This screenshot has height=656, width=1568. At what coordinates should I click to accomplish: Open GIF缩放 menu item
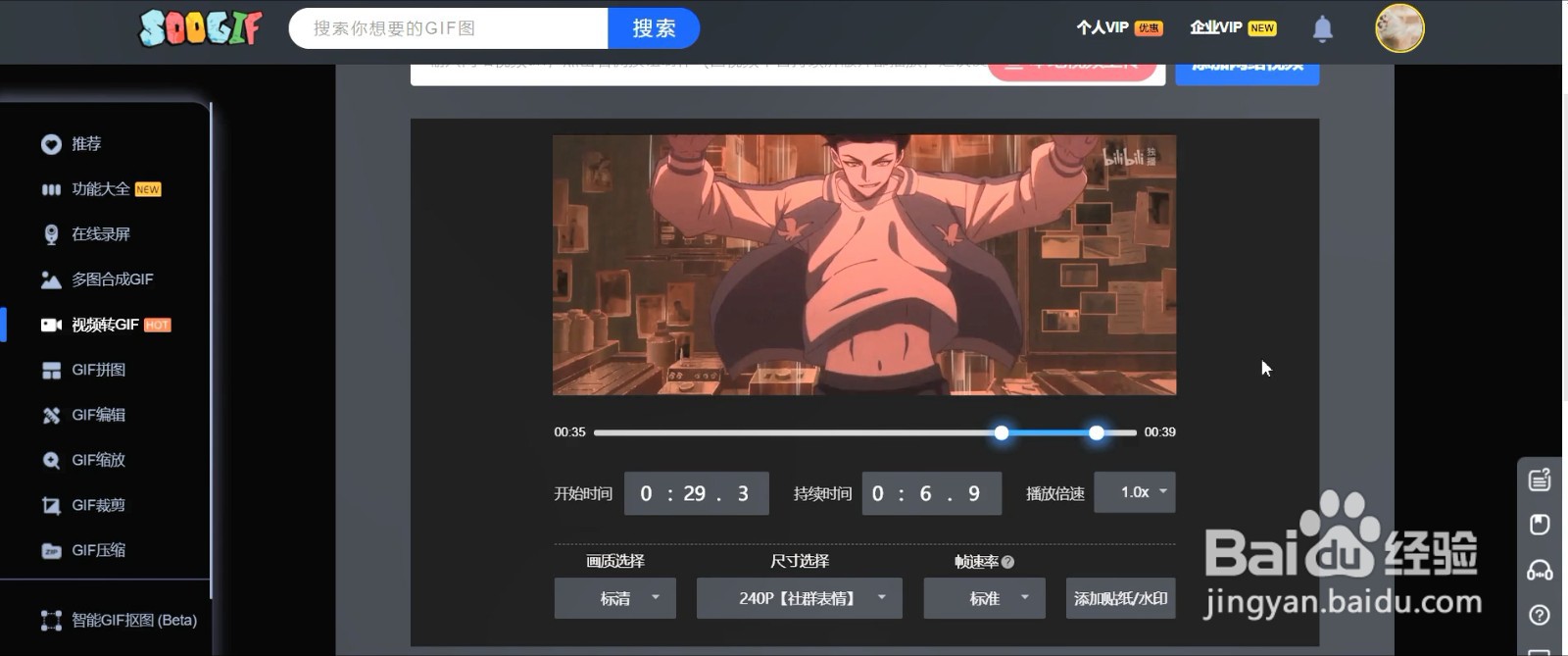[99, 460]
